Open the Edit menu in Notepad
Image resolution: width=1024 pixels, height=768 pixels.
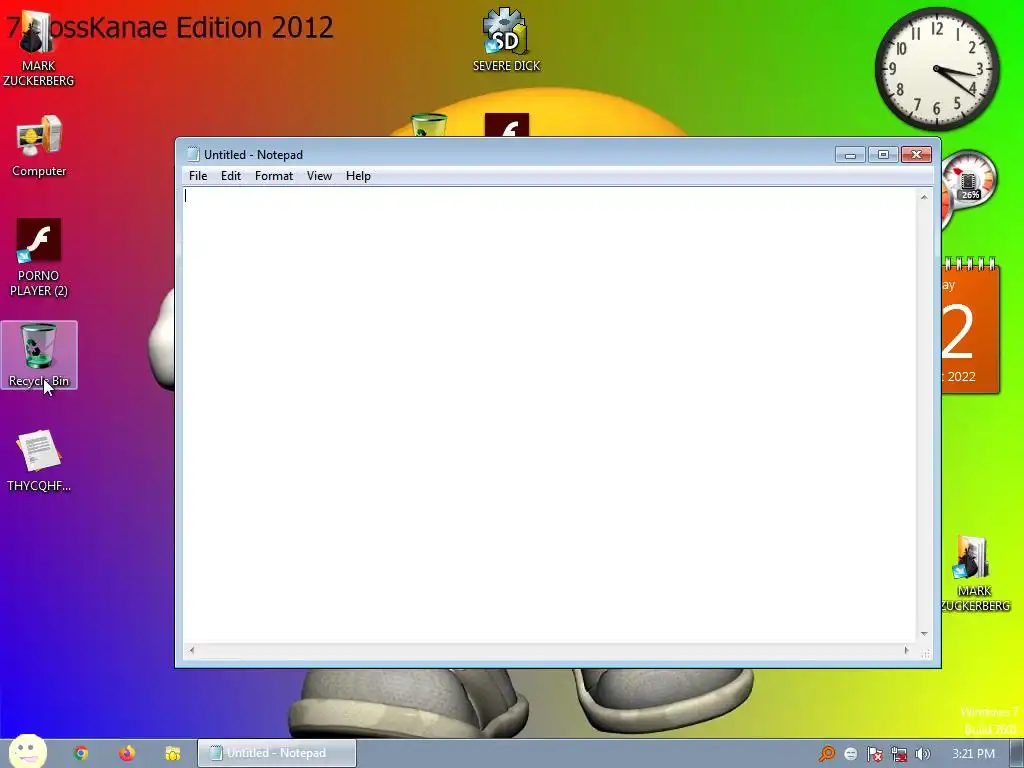pyautogui.click(x=231, y=176)
